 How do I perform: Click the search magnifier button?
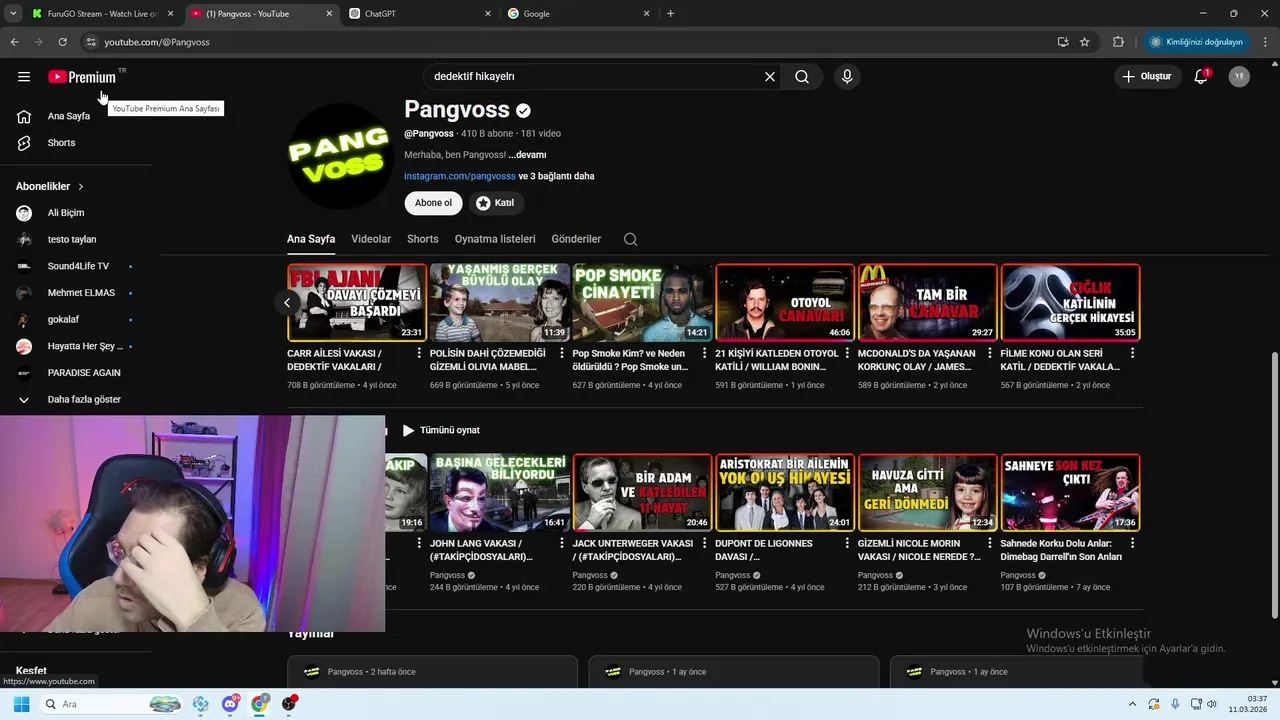802,77
